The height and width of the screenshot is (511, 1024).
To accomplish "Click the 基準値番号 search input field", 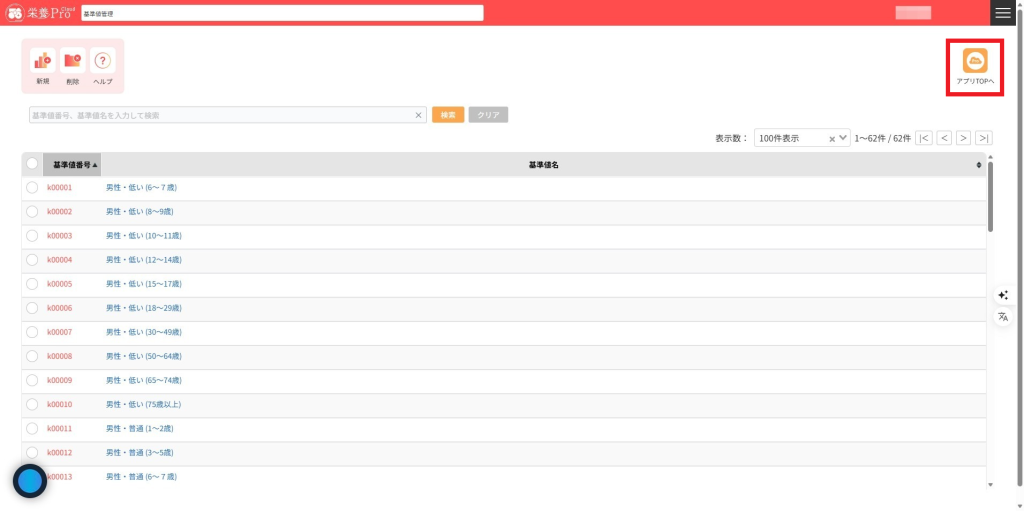I will tap(220, 115).
